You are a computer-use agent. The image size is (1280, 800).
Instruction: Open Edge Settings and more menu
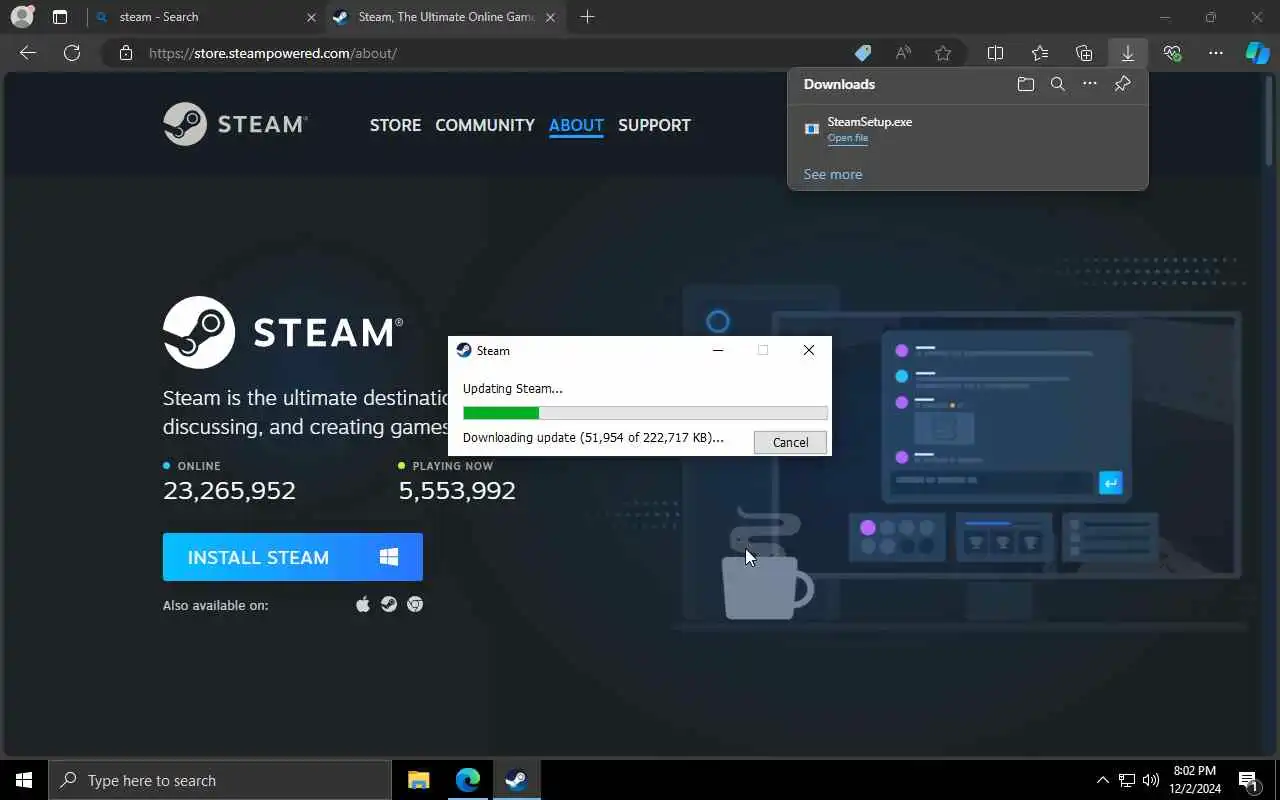coord(1216,53)
